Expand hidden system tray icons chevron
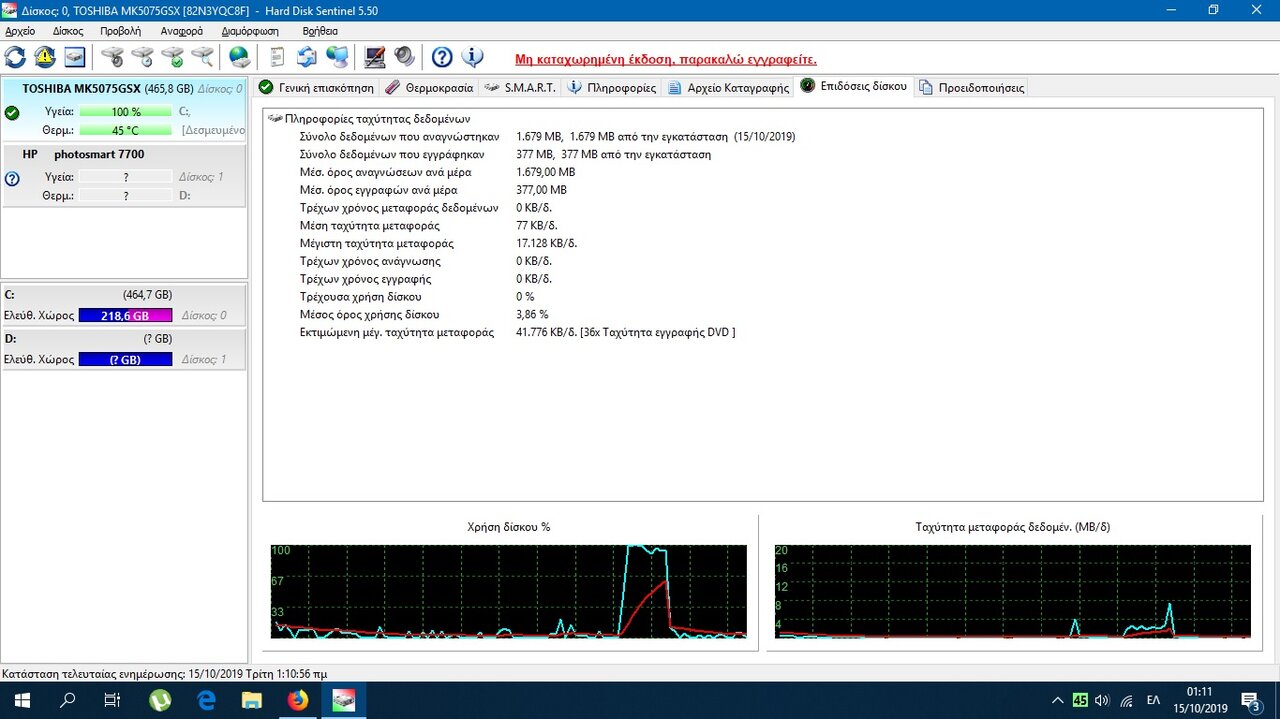 tap(1058, 700)
